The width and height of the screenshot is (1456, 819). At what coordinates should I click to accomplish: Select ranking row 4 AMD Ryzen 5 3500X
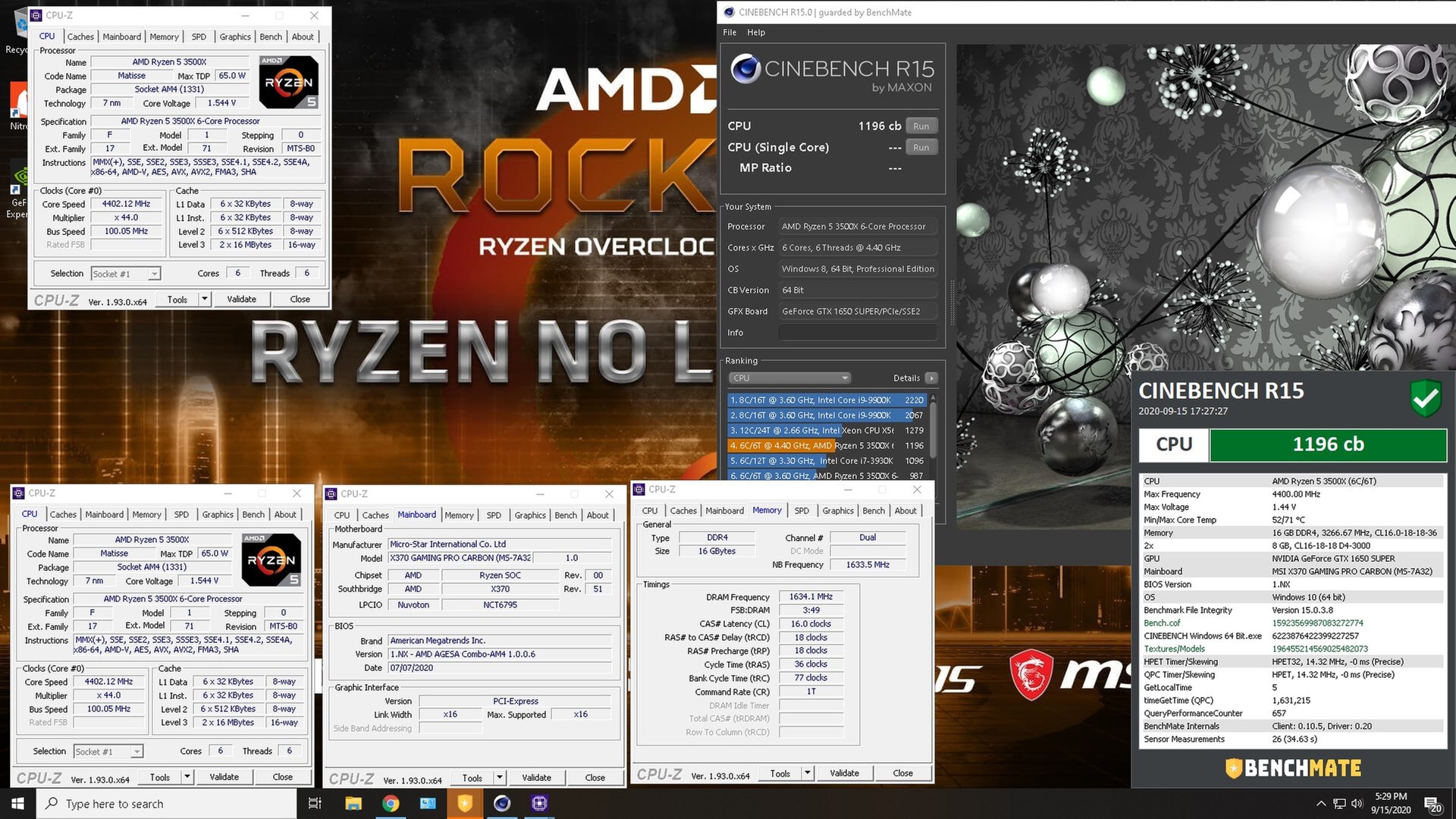point(827,445)
